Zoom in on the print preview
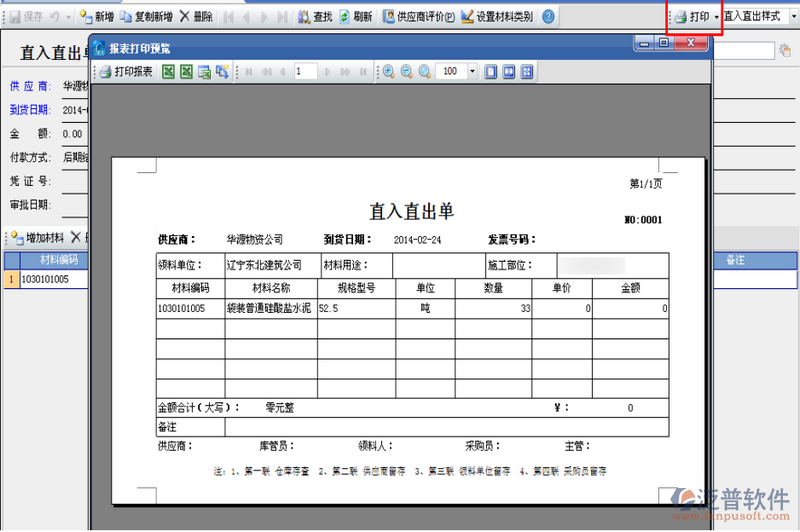 [388, 72]
